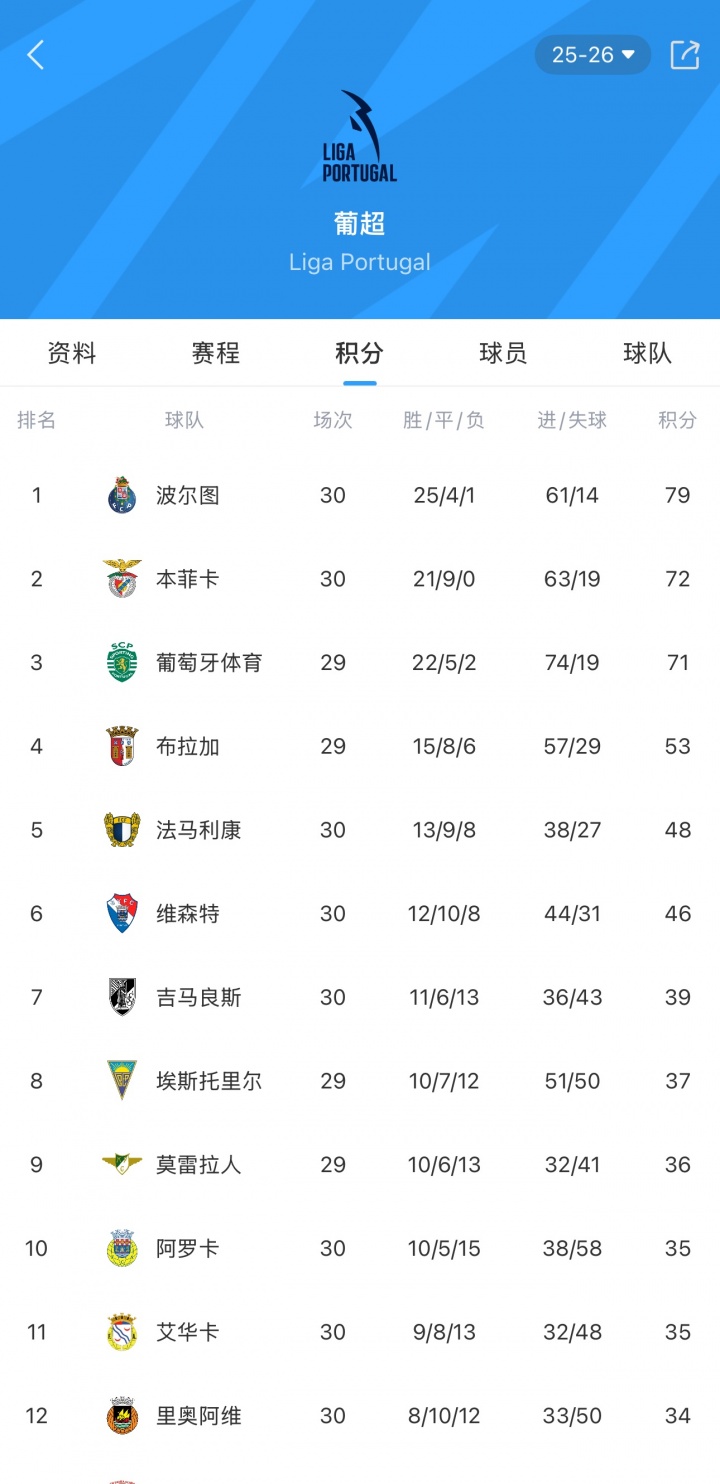This screenshot has height=1484, width=720.
Task: Tap the 阿罗卡 club badge
Action: pyautogui.click(x=122, y=1248)
